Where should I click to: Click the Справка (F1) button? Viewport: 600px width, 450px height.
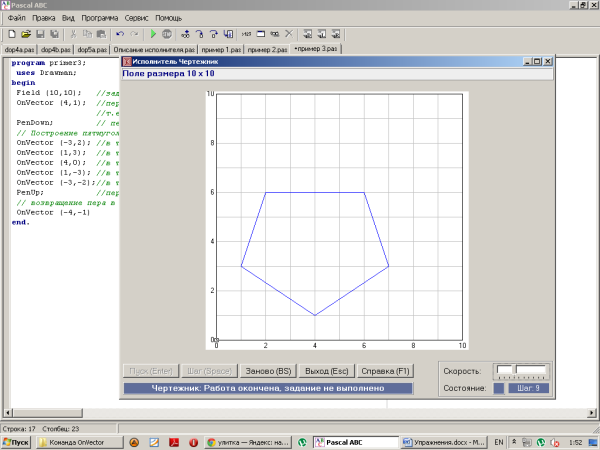coord(384,370)
